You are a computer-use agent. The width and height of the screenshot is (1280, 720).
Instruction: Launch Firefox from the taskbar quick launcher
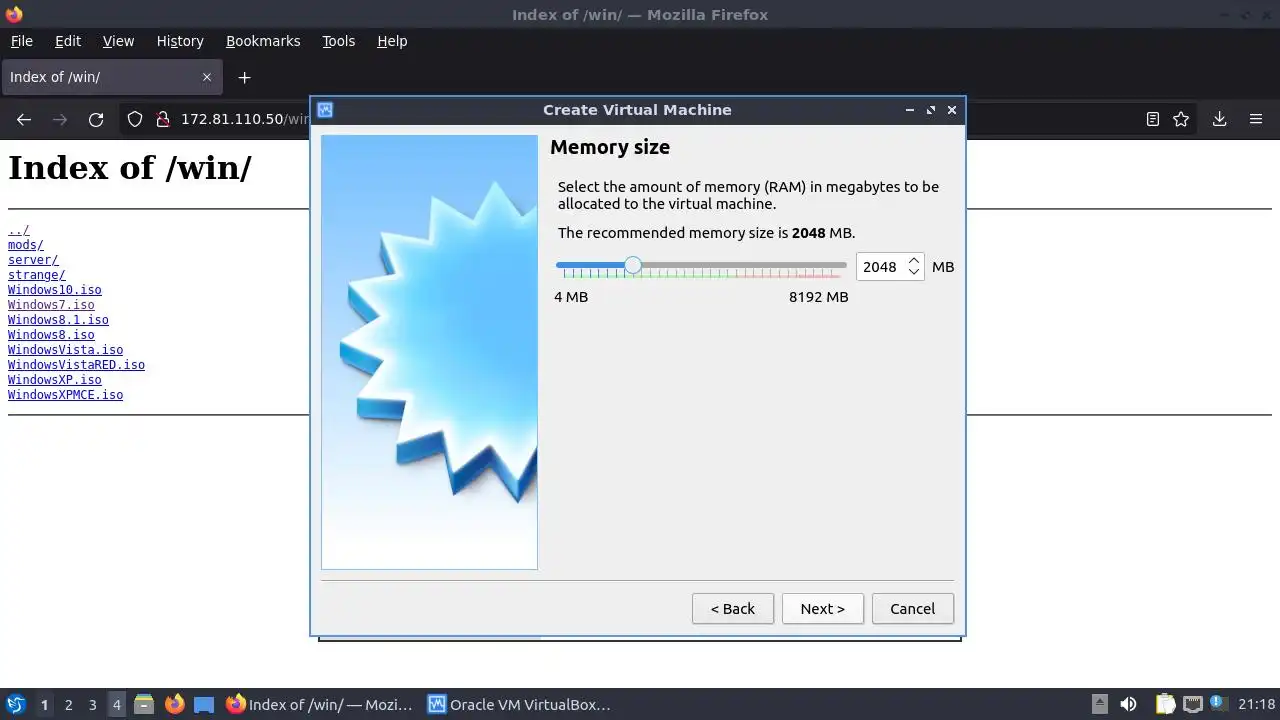click(174, 704)
